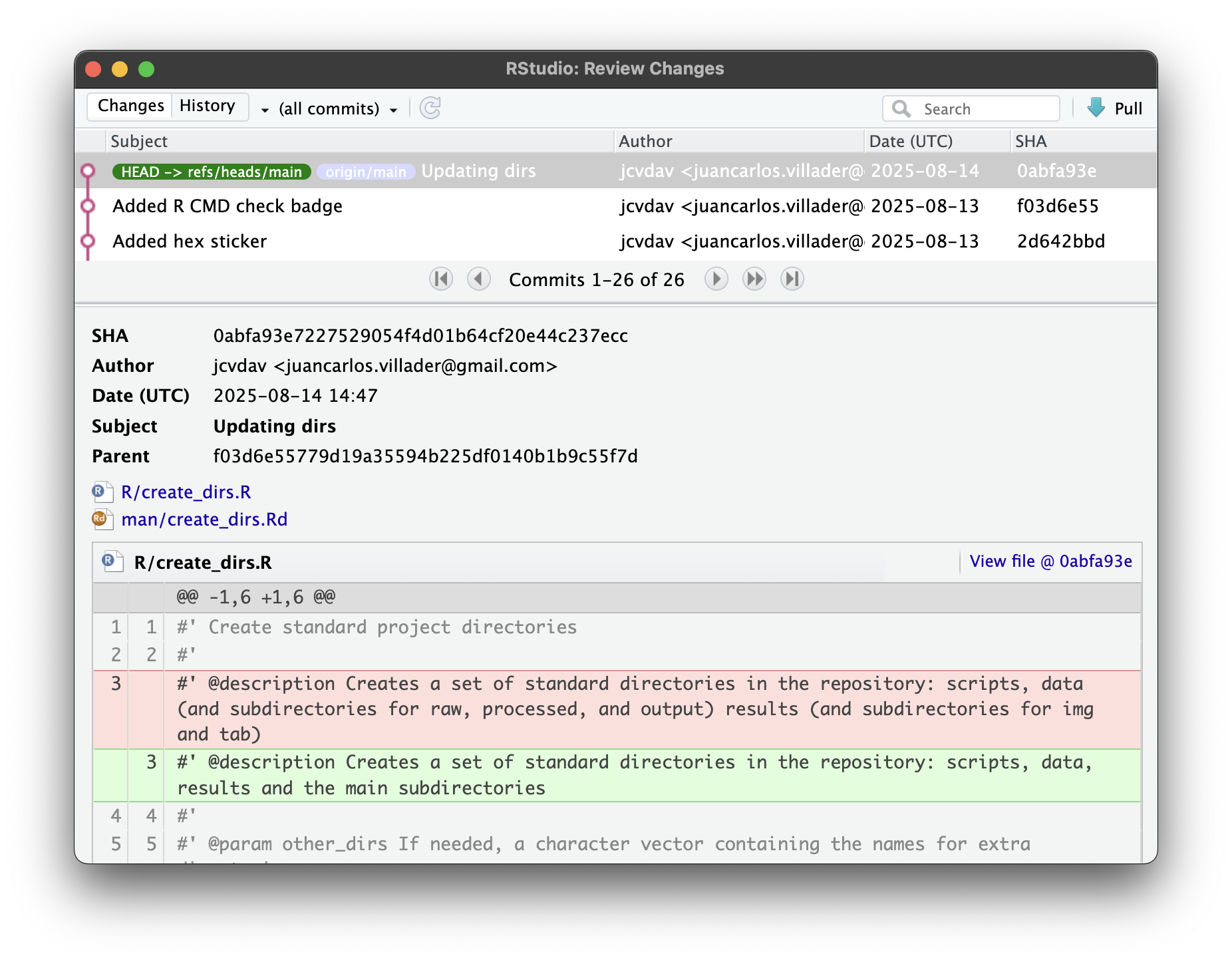Click the search magnifier icon

pos(901,108)
